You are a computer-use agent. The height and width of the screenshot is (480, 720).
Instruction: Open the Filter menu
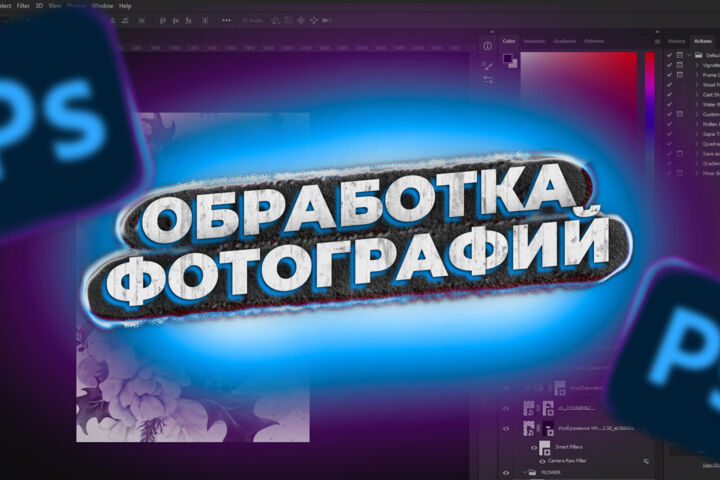click(x=23, y=6)
